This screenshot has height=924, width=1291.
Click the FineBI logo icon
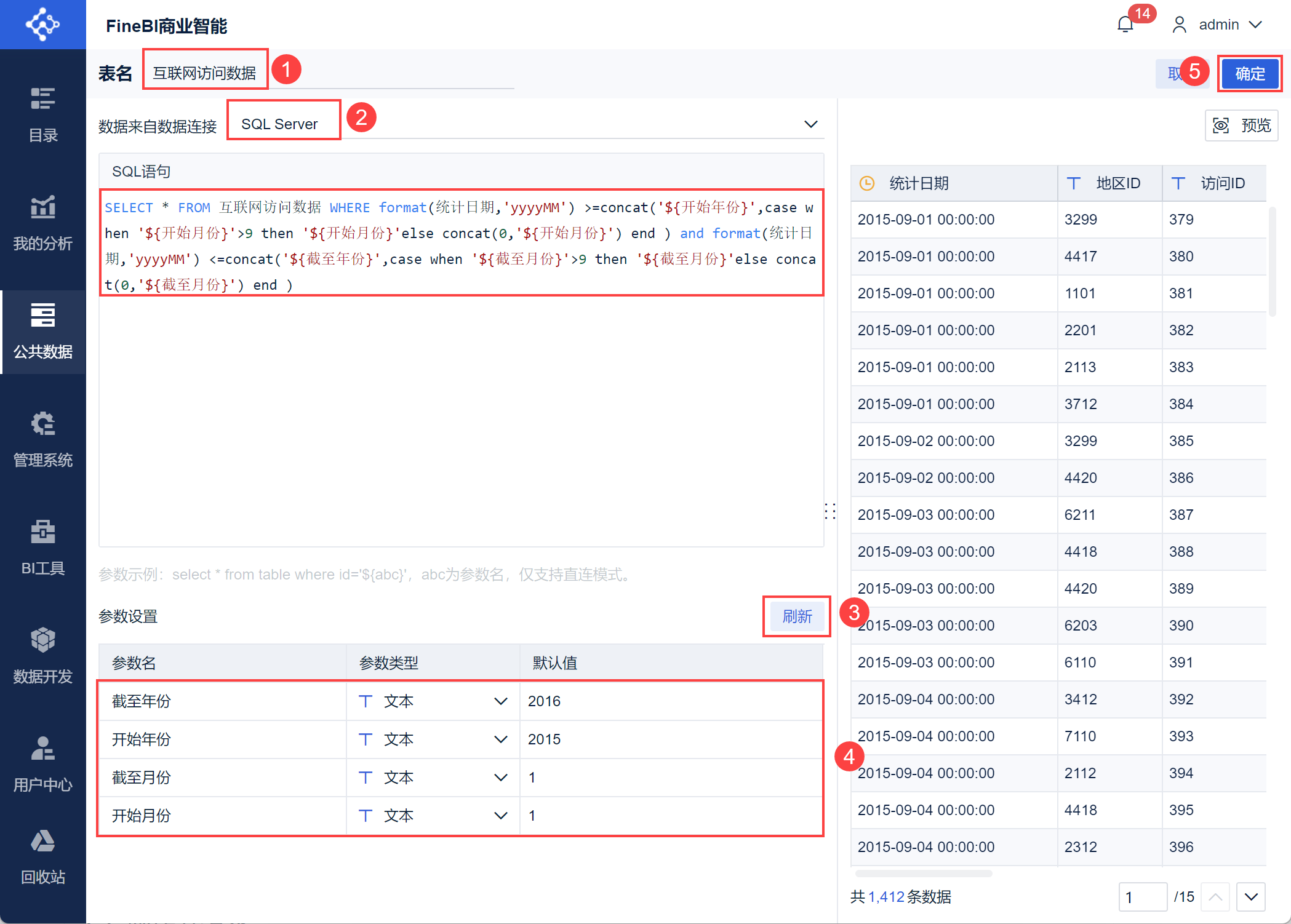point(42,25)
